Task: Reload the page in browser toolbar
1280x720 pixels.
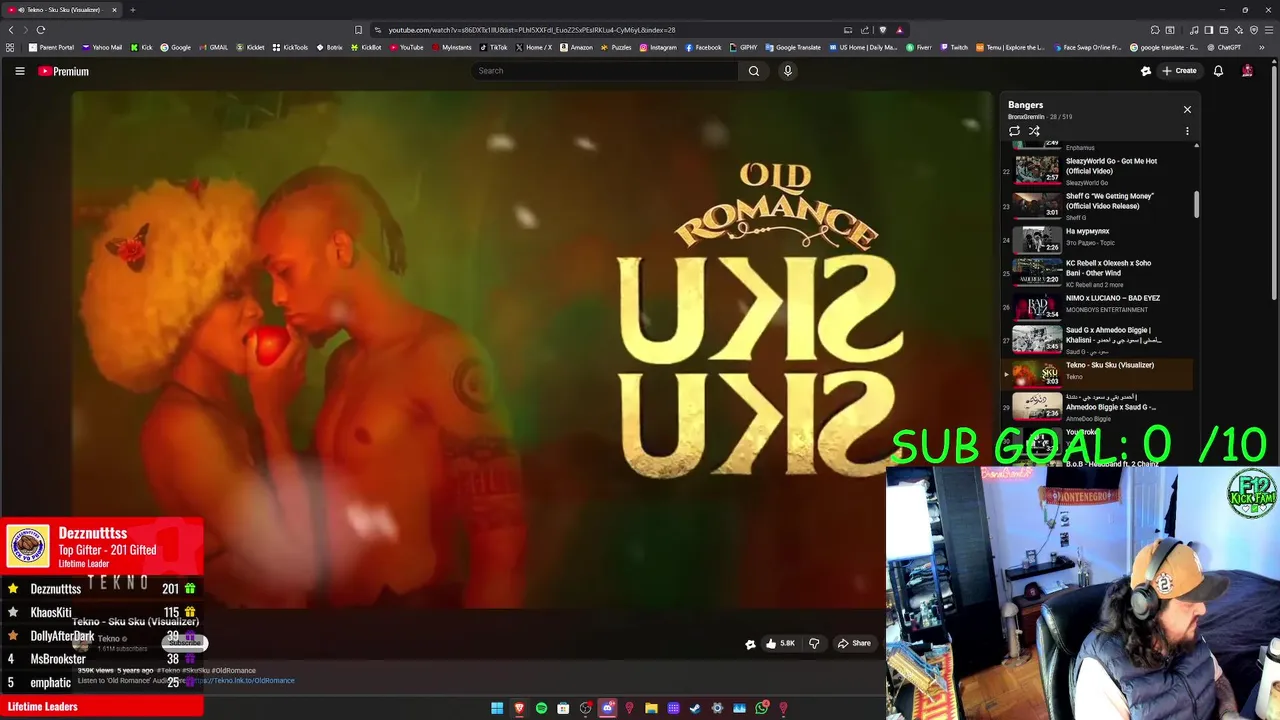Action: [41, 30]
